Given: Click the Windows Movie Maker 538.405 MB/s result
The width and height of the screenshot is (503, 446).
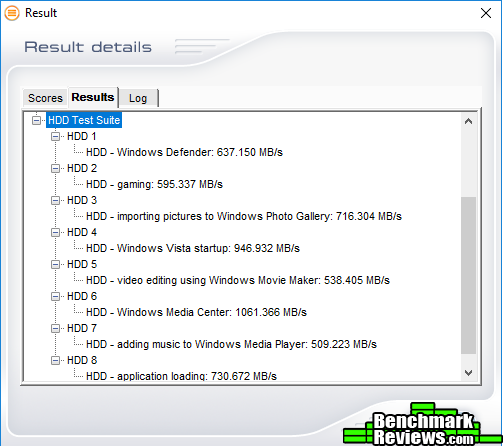Looking at the screenshot, I should 238,280.
